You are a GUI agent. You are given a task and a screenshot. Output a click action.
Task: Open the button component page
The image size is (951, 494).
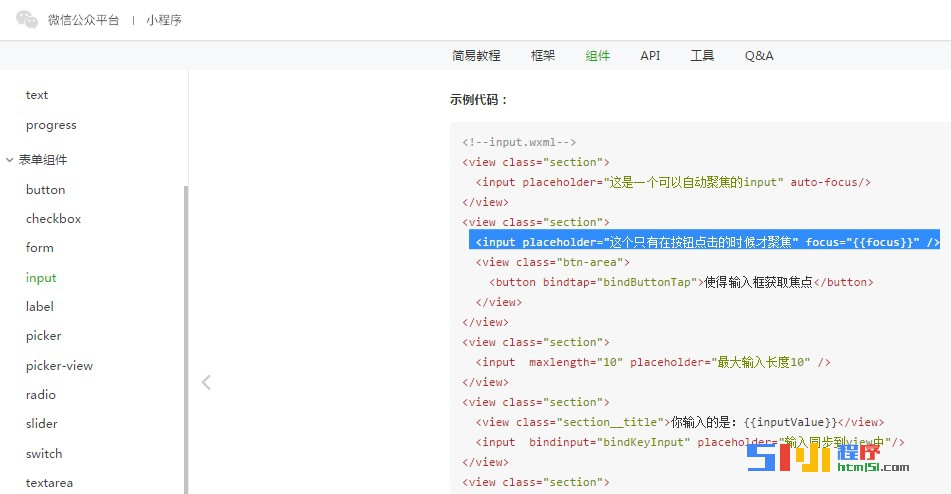[45, 190]
